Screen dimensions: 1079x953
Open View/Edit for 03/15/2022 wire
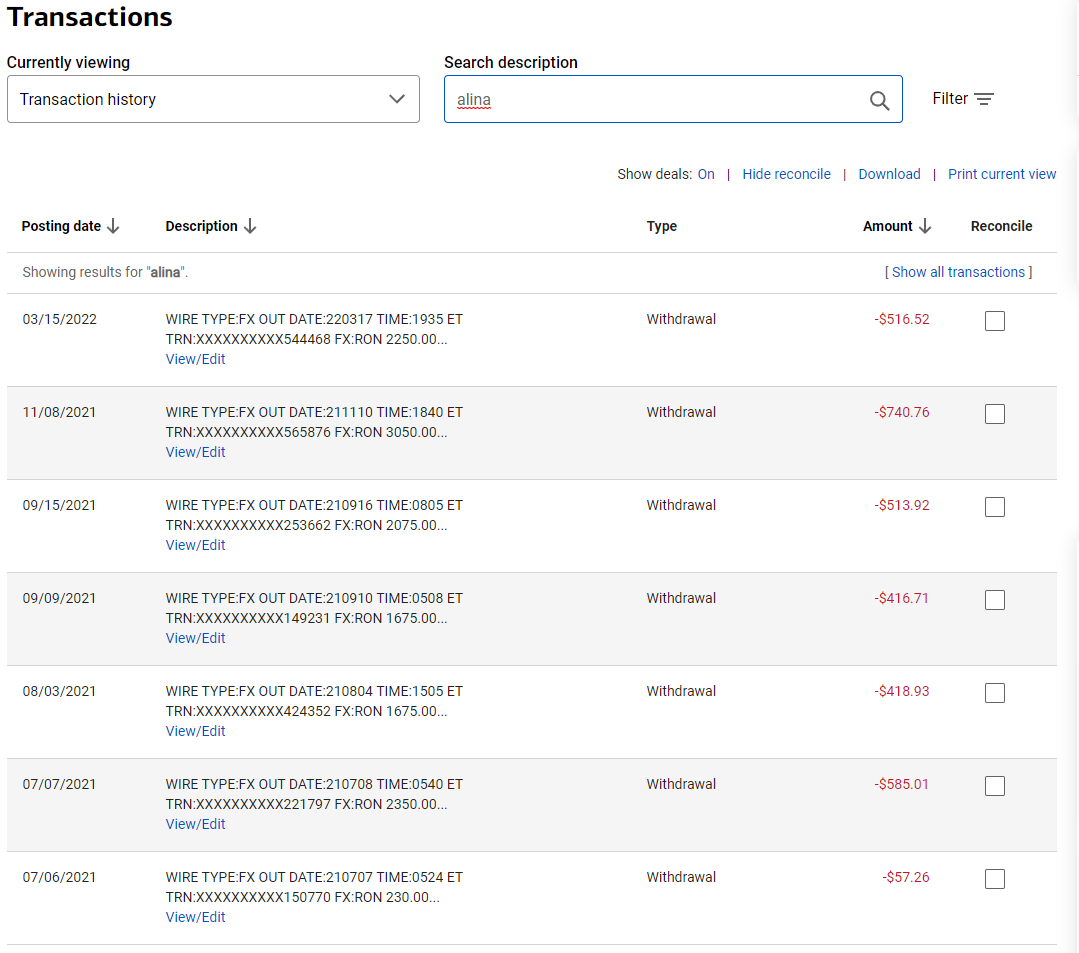pyautogui.click(x=196, y=359)
